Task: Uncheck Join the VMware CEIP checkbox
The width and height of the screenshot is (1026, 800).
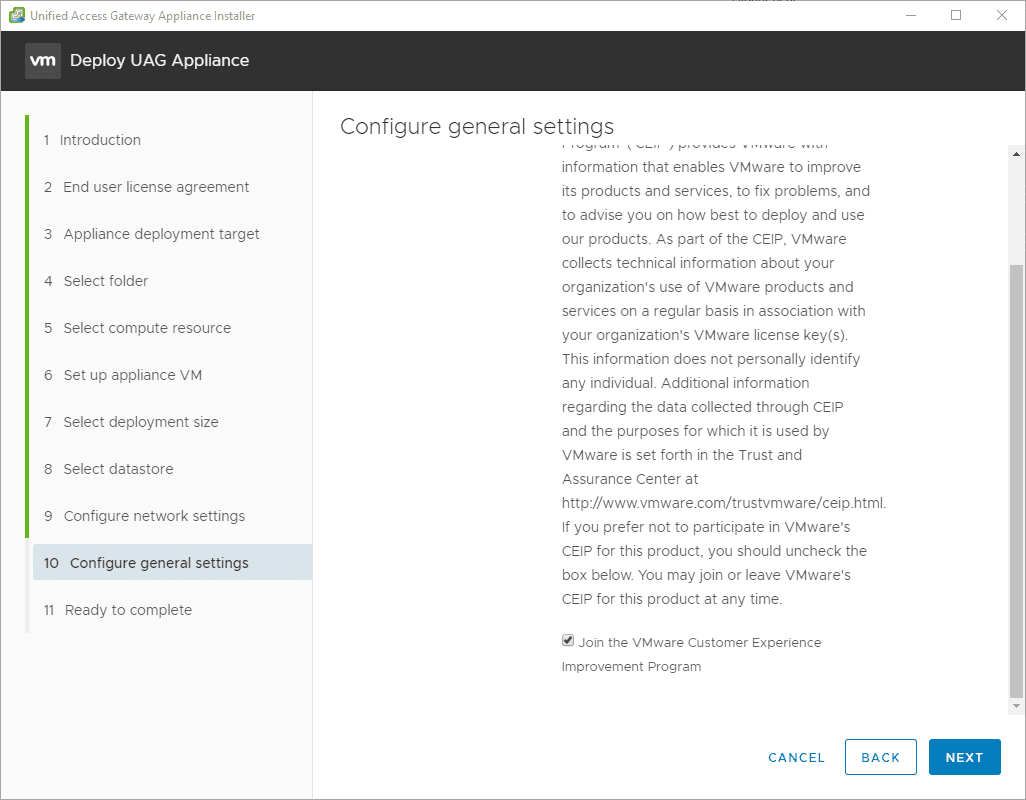Action: point(568,641)
